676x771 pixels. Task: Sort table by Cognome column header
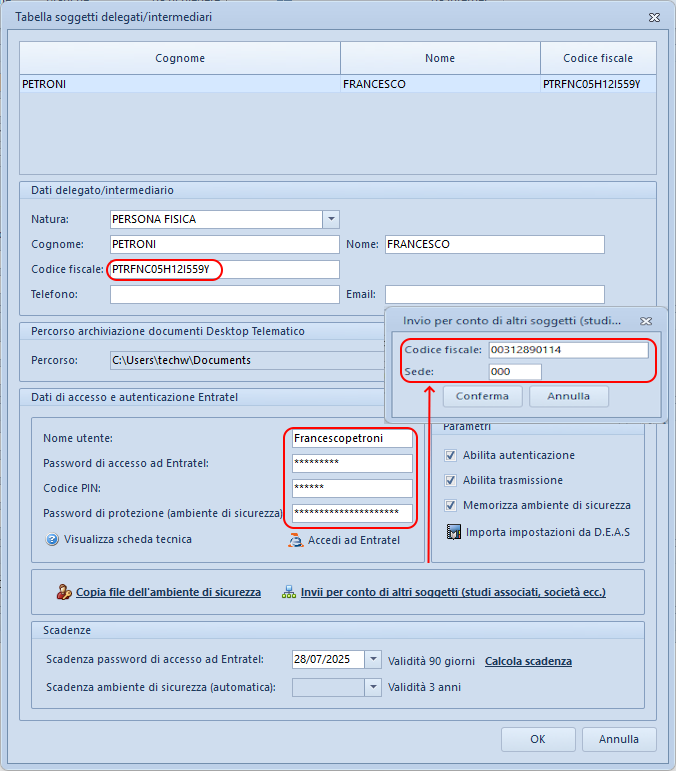[180, 58]
